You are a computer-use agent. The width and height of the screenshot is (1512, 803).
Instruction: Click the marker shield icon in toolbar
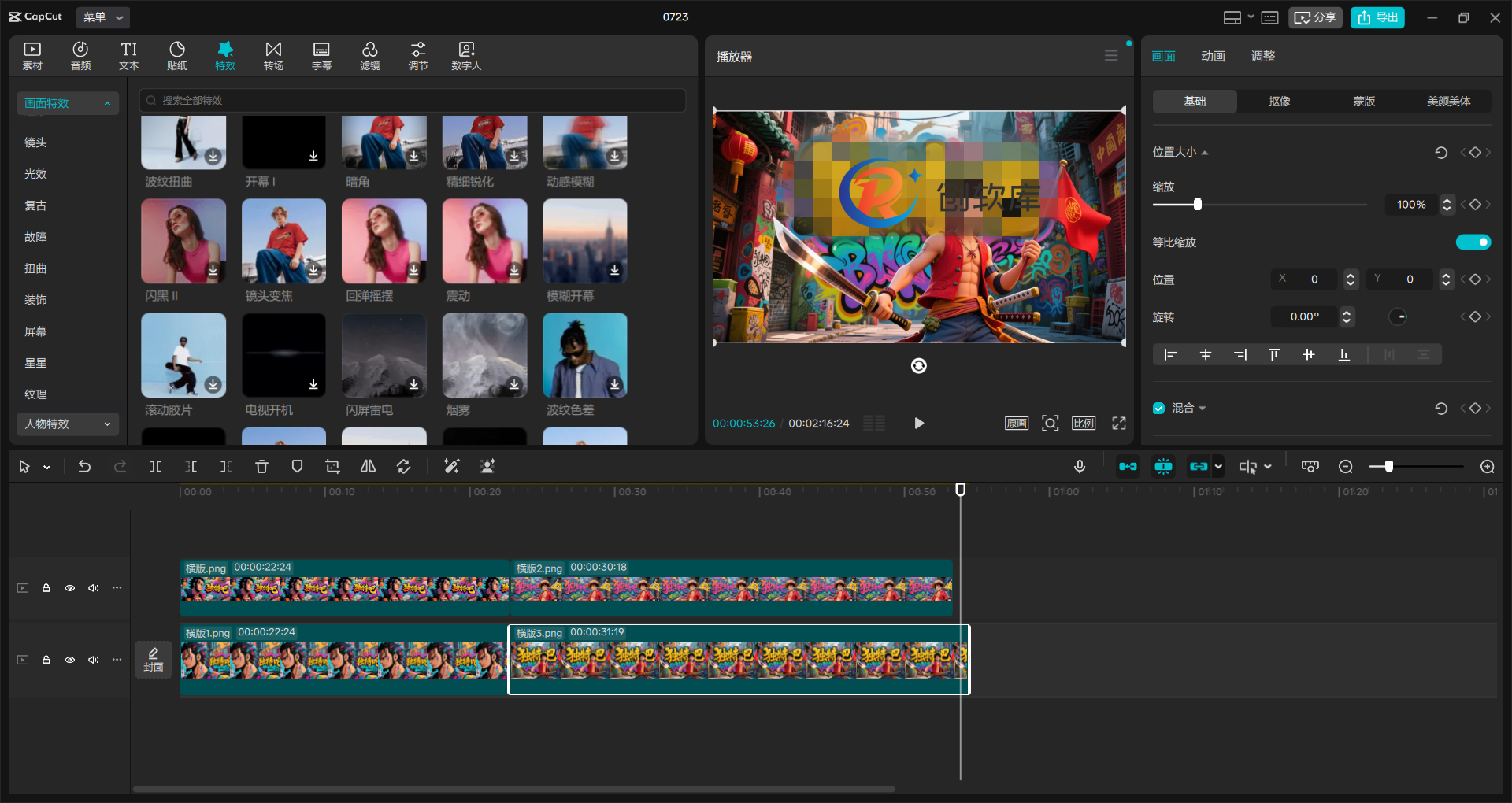[297, 467]
